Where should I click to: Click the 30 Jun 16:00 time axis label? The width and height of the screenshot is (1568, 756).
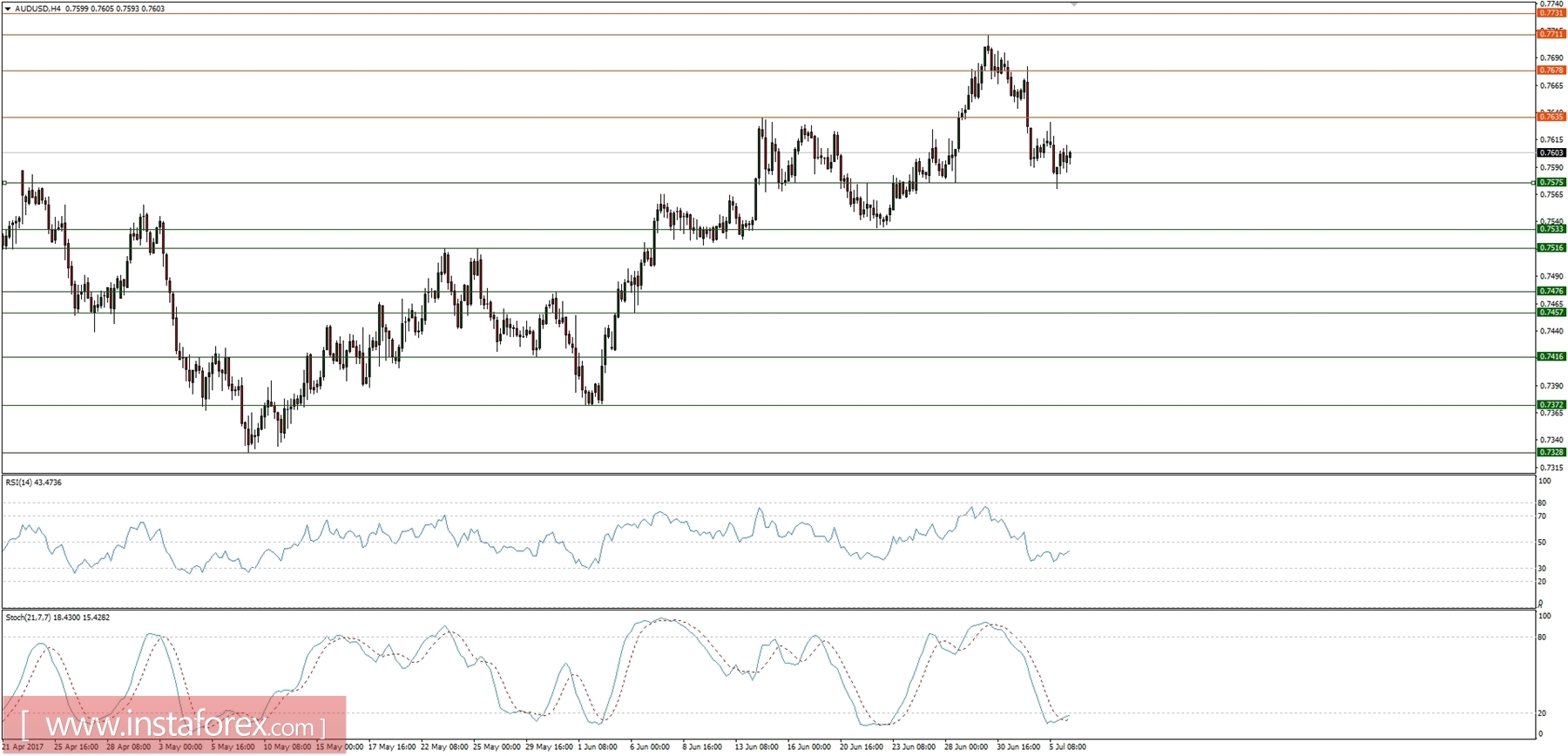1018,747
